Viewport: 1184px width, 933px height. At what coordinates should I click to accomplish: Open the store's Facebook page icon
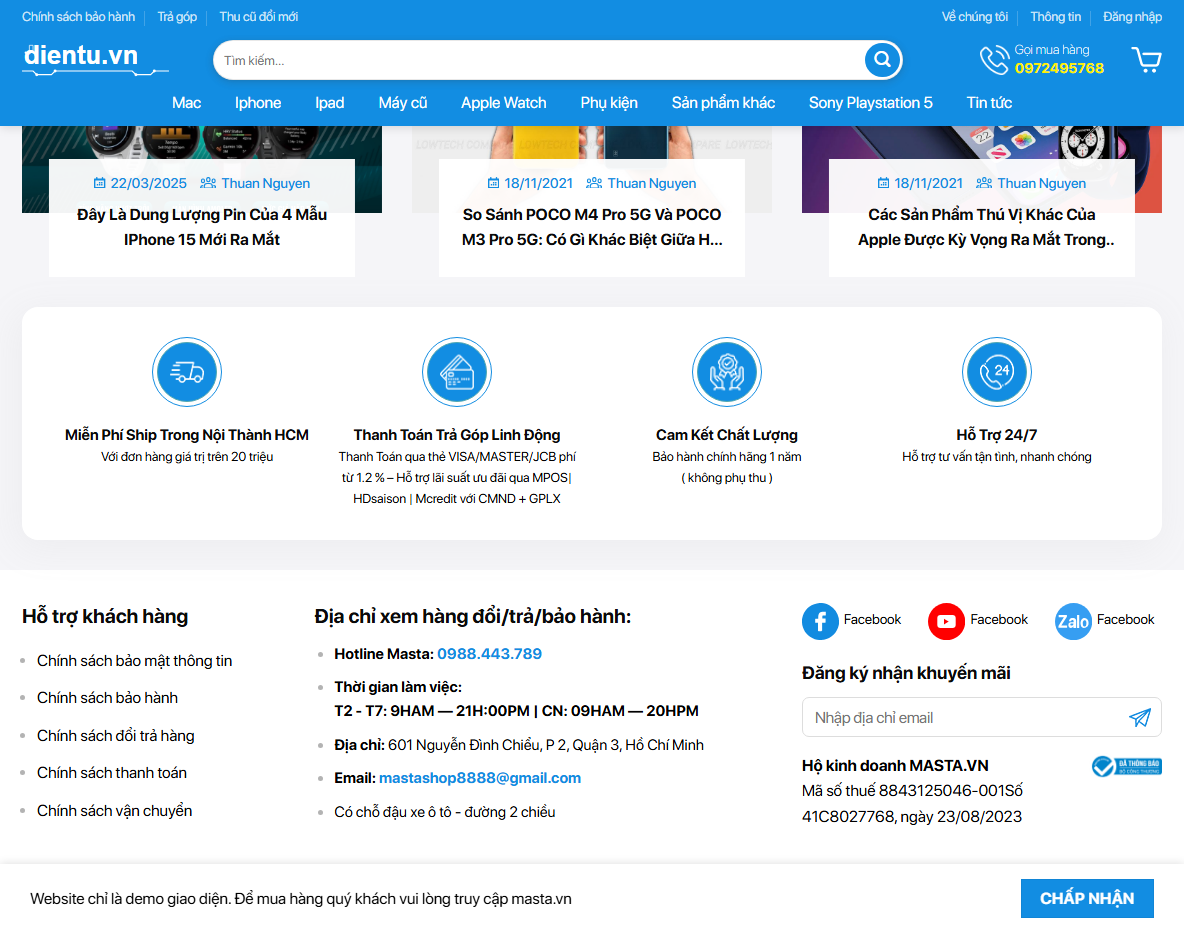click(x=820, y=621)
